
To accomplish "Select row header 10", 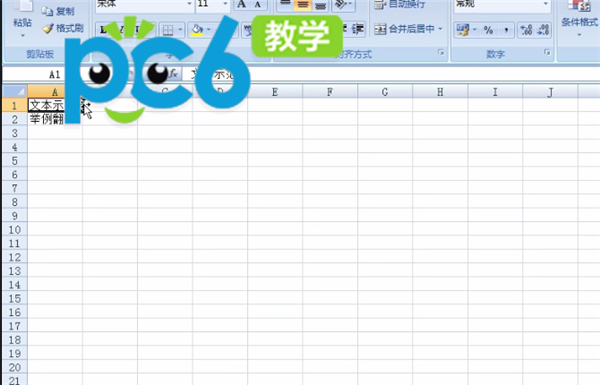I will 15,230.
